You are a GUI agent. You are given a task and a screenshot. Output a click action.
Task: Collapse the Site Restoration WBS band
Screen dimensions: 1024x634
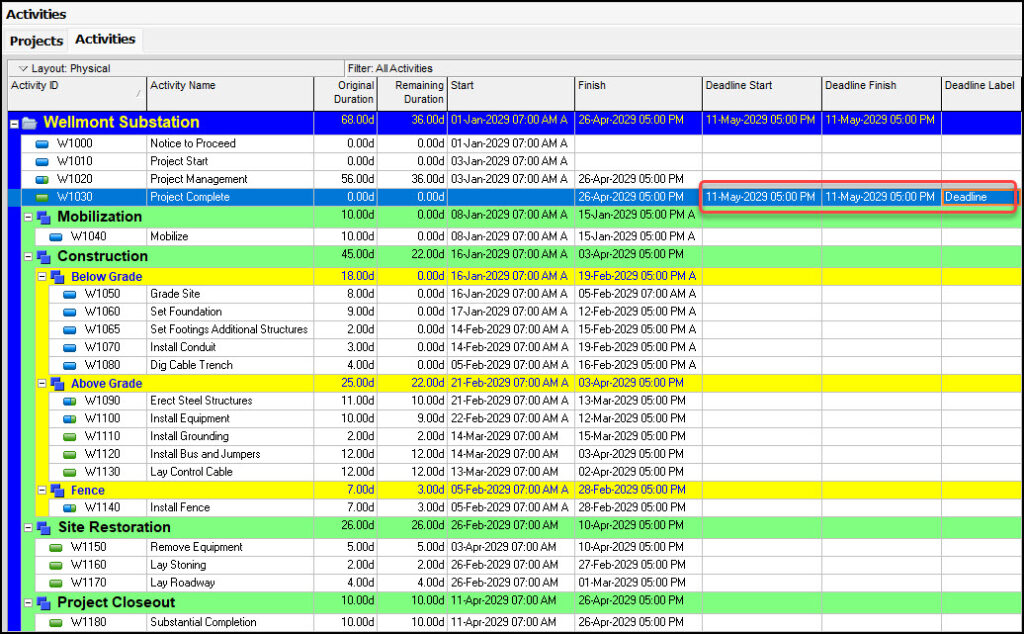coord(28,527)
